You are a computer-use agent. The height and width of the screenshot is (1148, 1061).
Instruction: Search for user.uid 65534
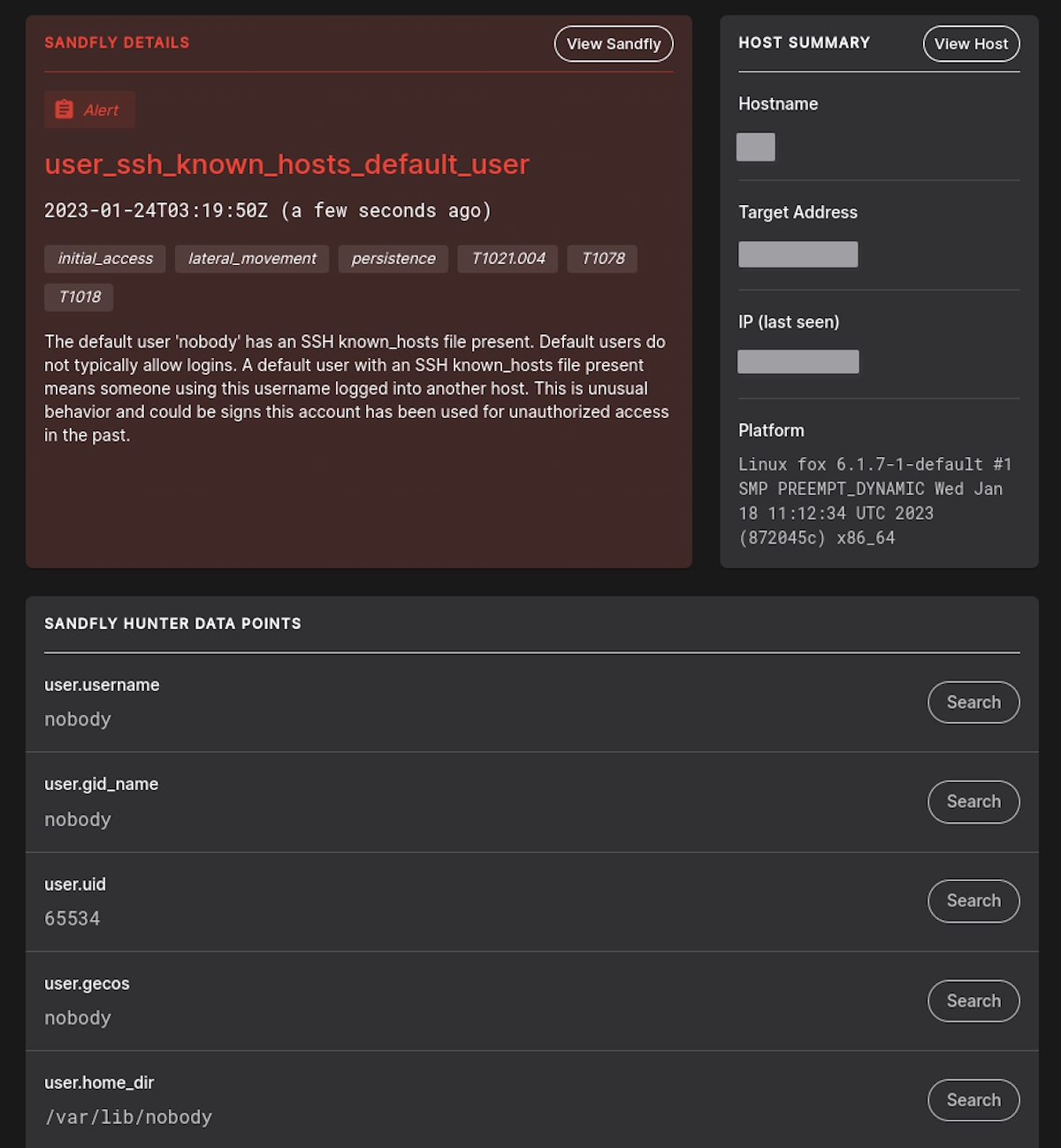[x=973, y=901]
